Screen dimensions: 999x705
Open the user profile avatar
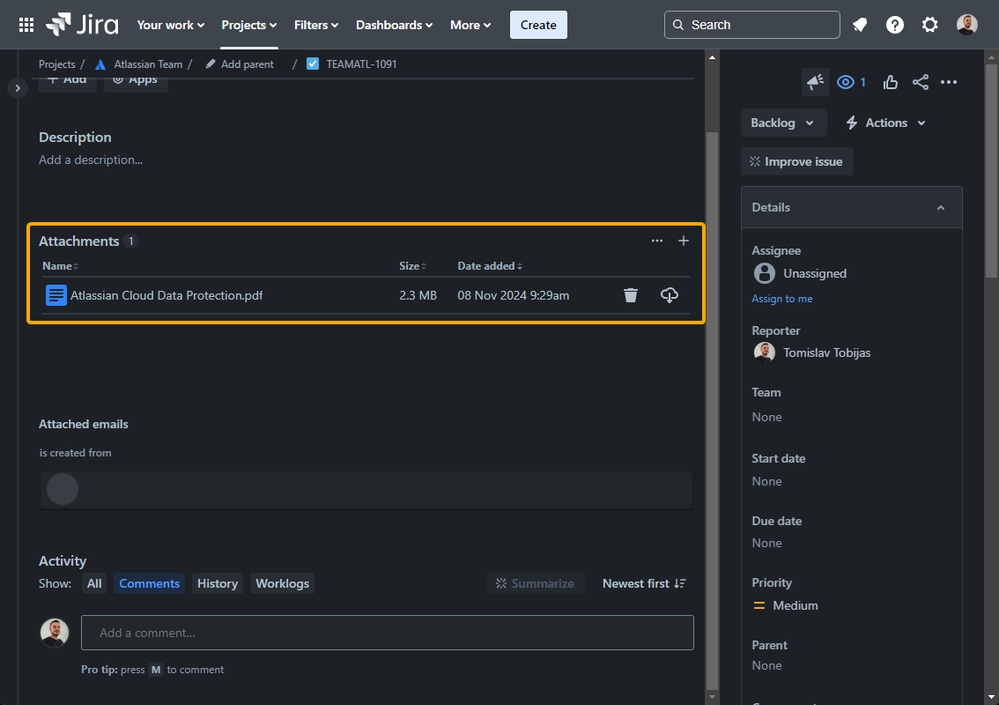967,25
